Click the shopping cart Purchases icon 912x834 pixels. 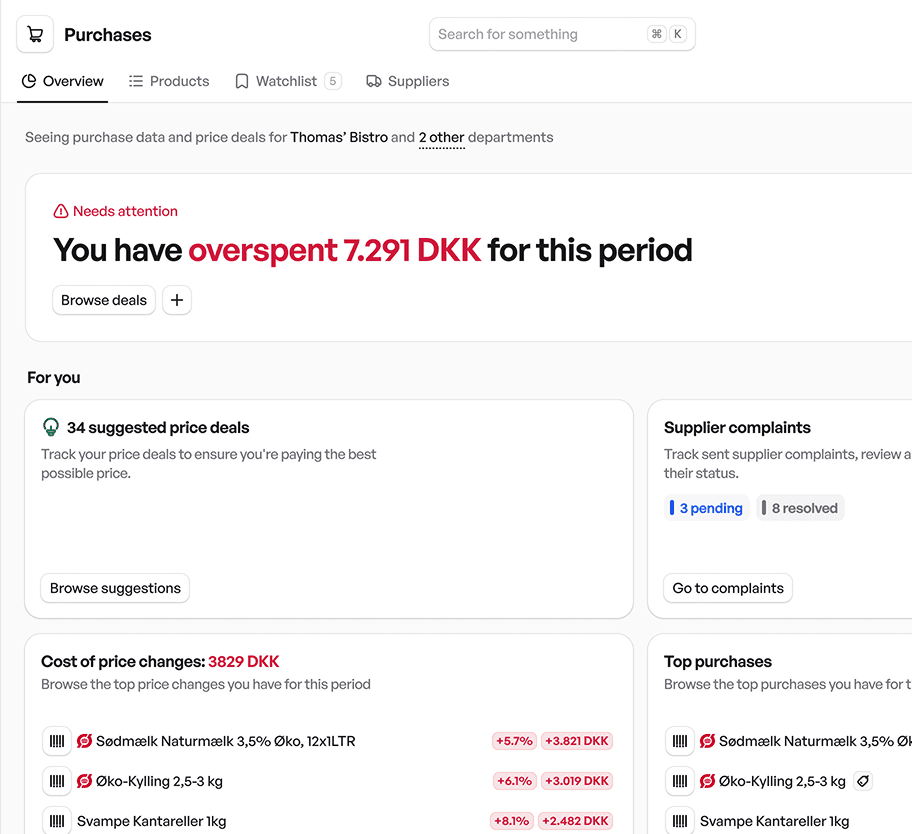click(35, 35)
